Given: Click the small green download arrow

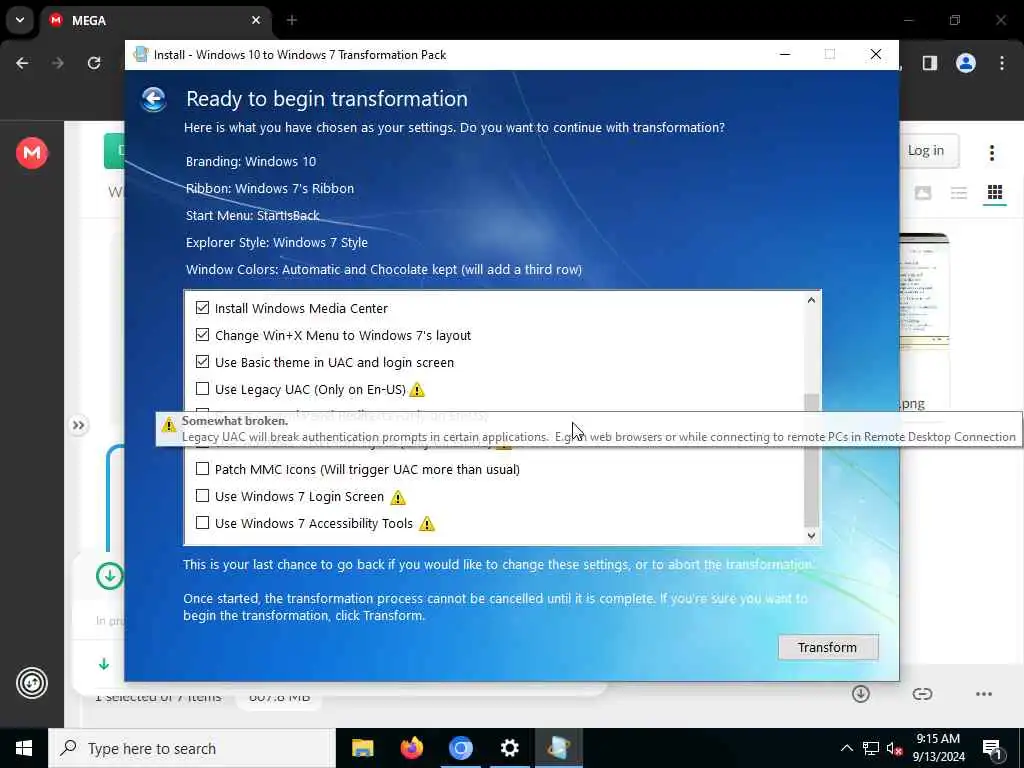Looking at the screenshot, I should (104, 664).
